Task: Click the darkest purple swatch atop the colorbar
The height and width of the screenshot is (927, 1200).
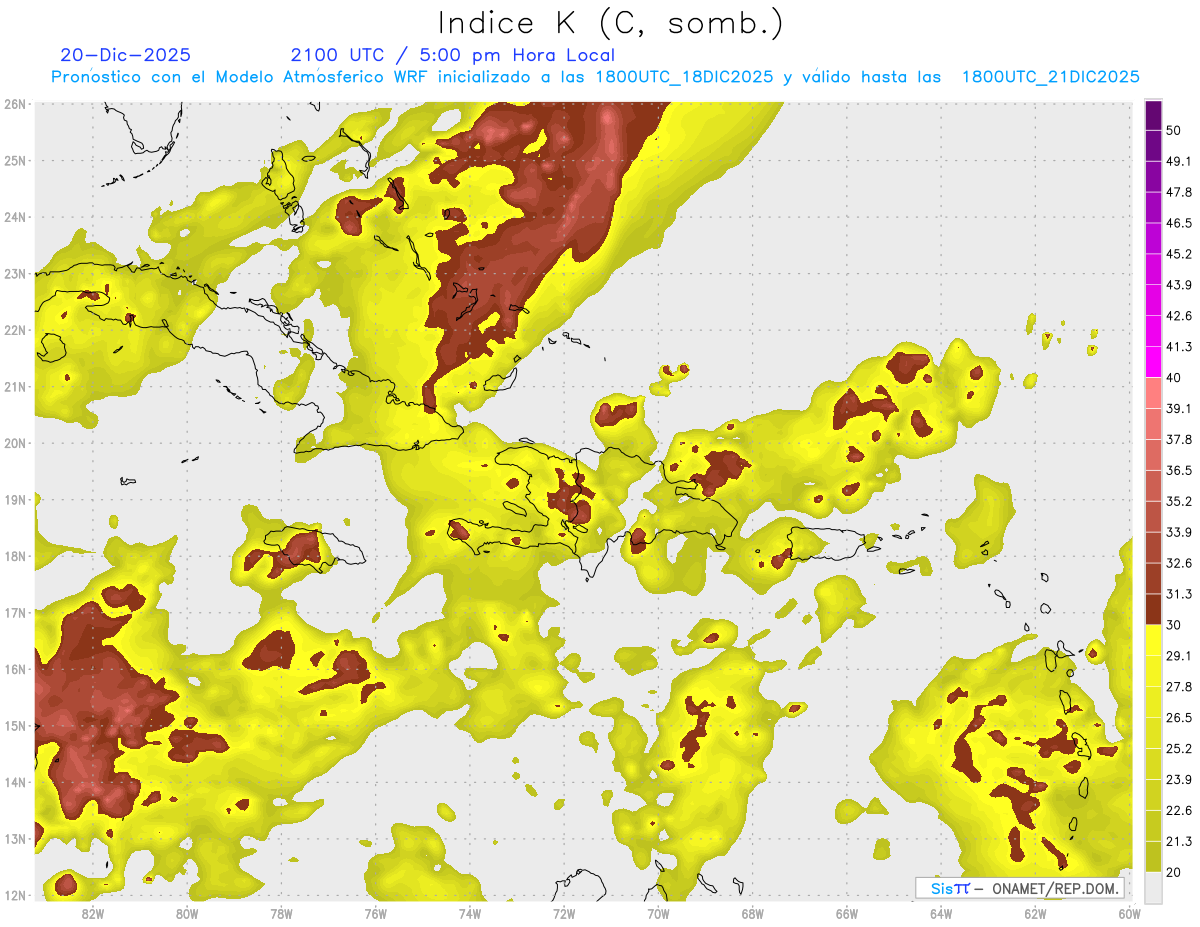Action: (1154, 114)
